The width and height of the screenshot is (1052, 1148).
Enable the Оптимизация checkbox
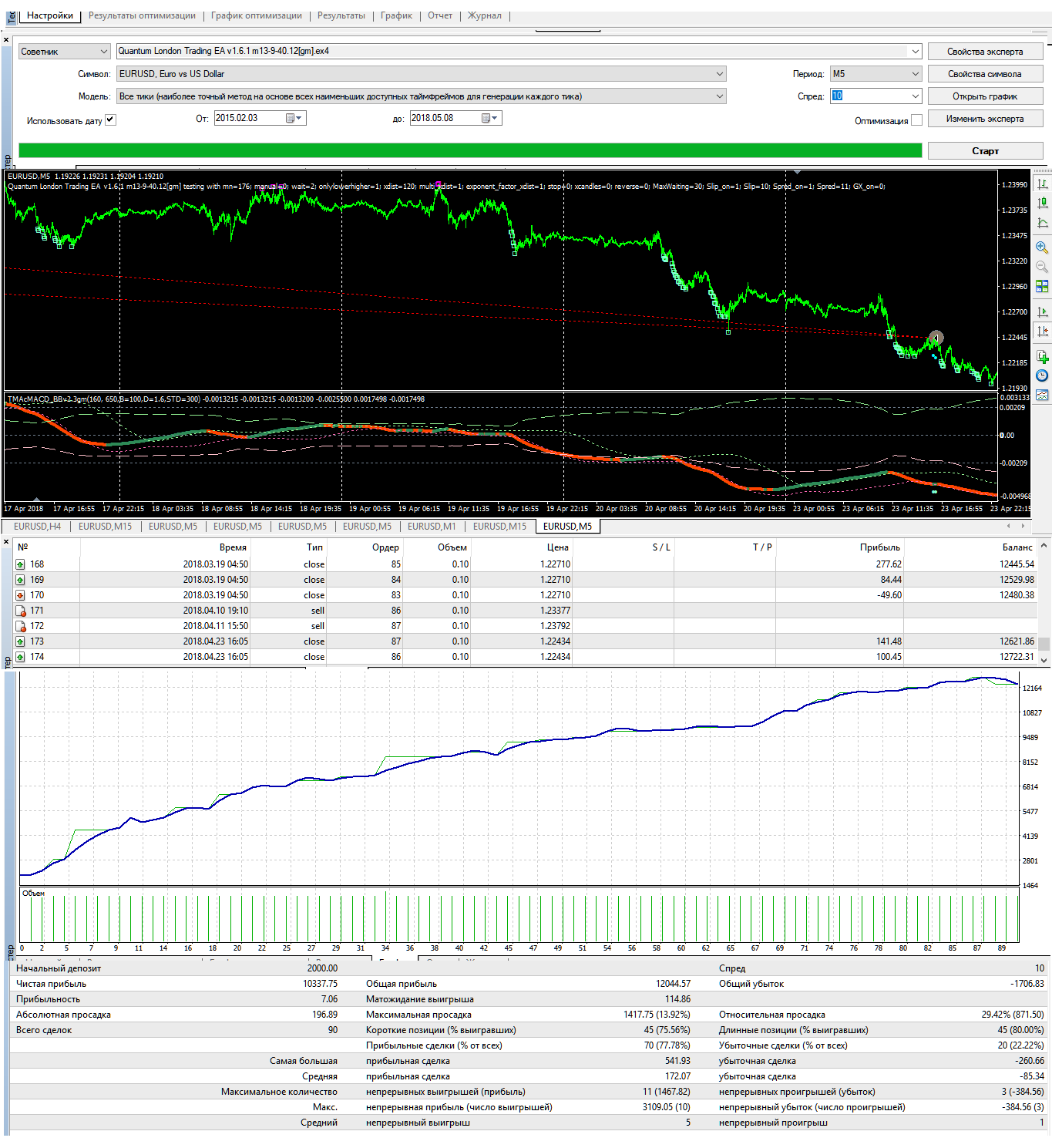coord(916,120)
